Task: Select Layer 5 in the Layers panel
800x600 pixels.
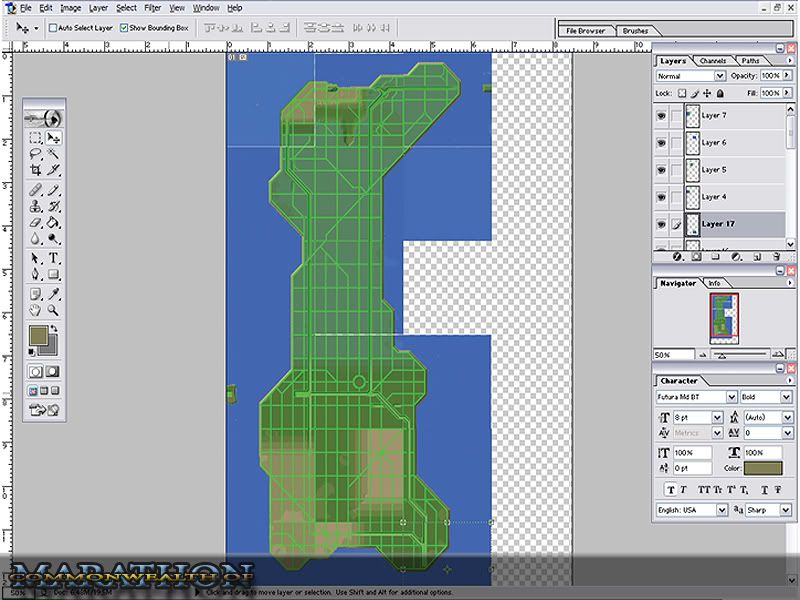Action: [x=714, y=169]
